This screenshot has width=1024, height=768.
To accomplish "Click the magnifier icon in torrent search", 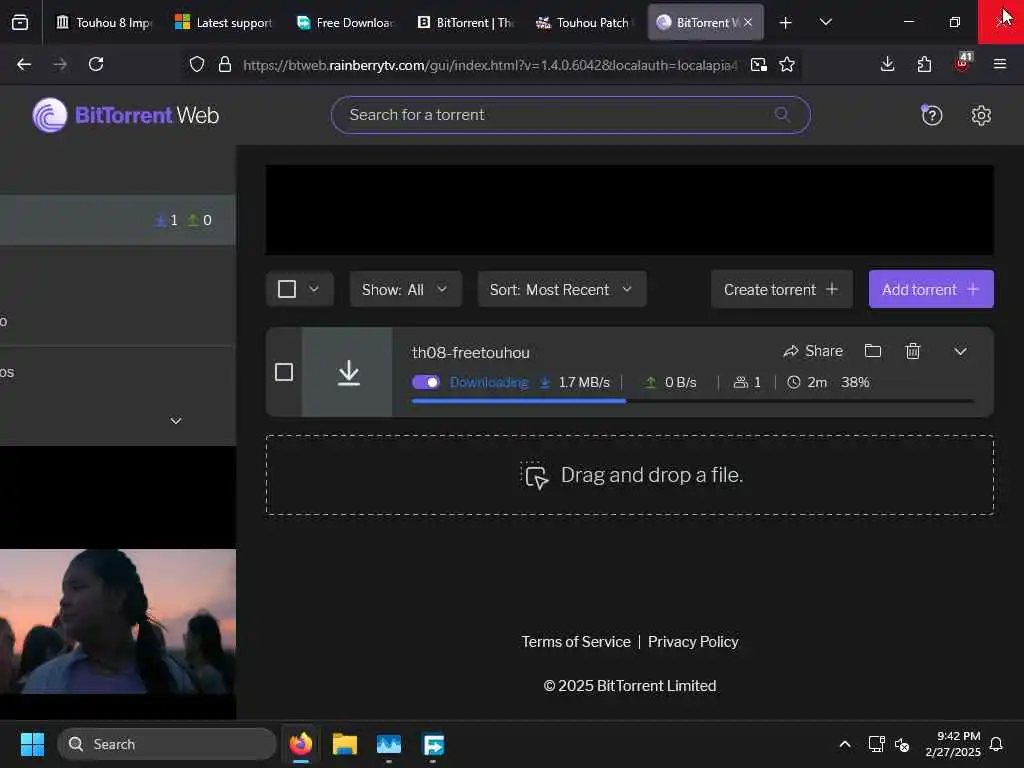I will [782, 115].
